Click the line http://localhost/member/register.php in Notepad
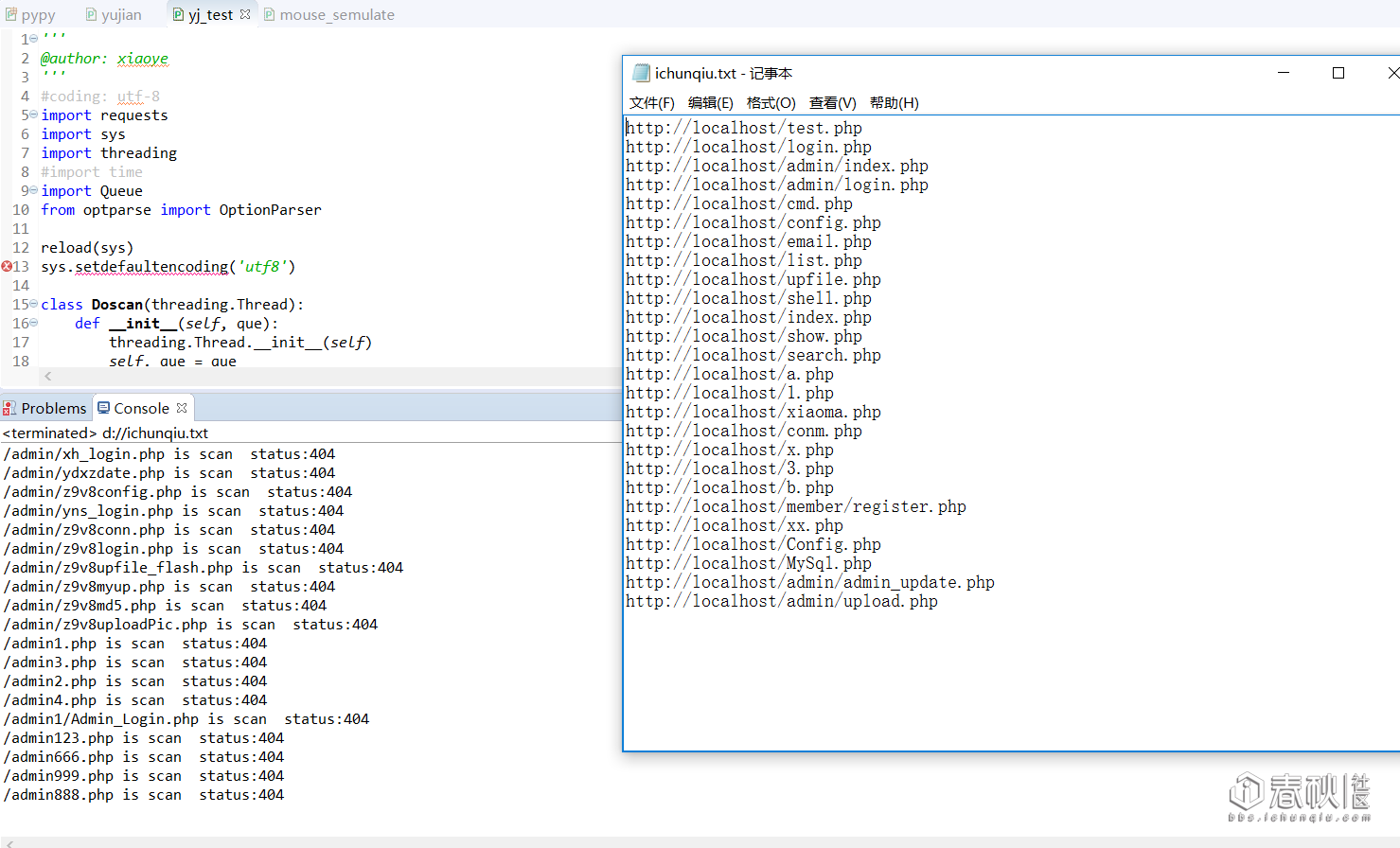This screenshot has height=848, width=1400. (796, 506)
